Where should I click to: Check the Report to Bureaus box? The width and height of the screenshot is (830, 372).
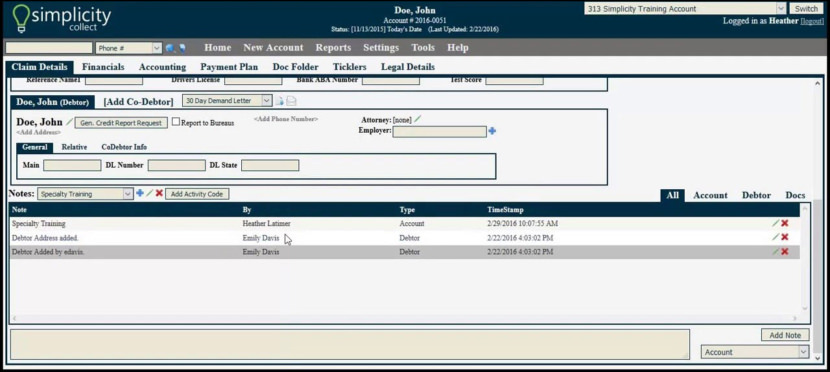[176, 122]
